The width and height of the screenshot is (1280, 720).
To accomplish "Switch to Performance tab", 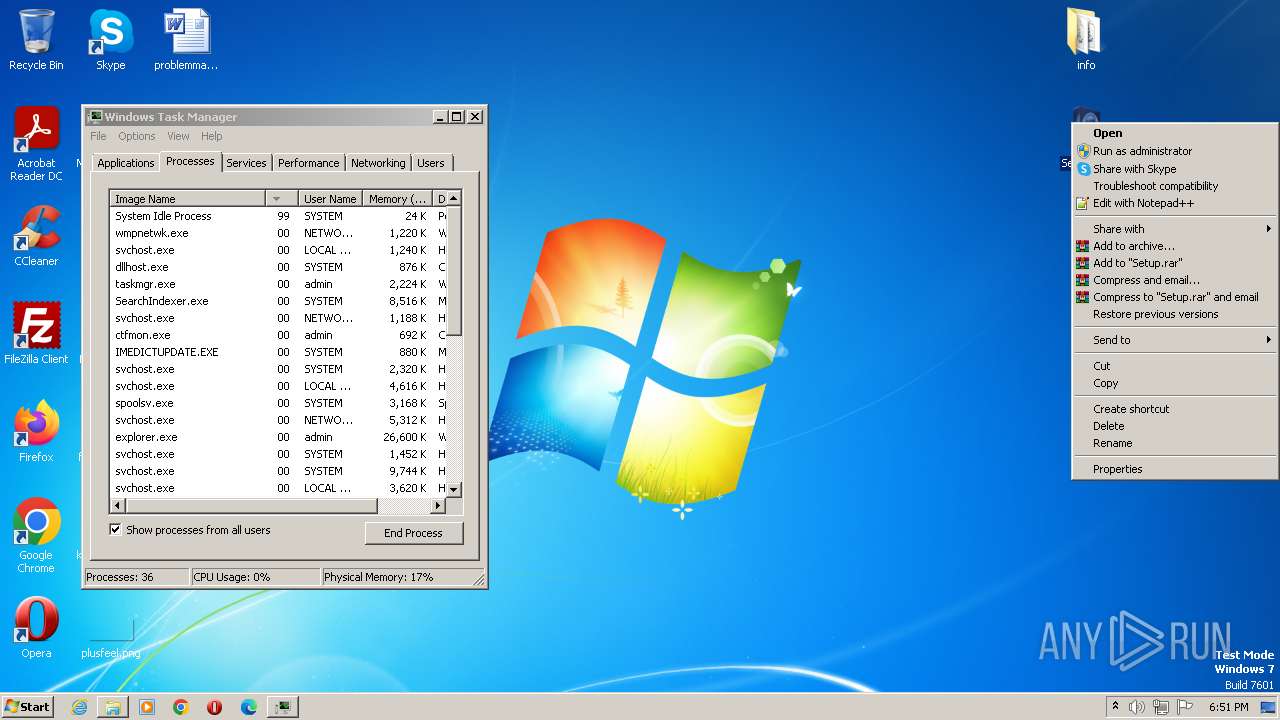I will 308,163.
